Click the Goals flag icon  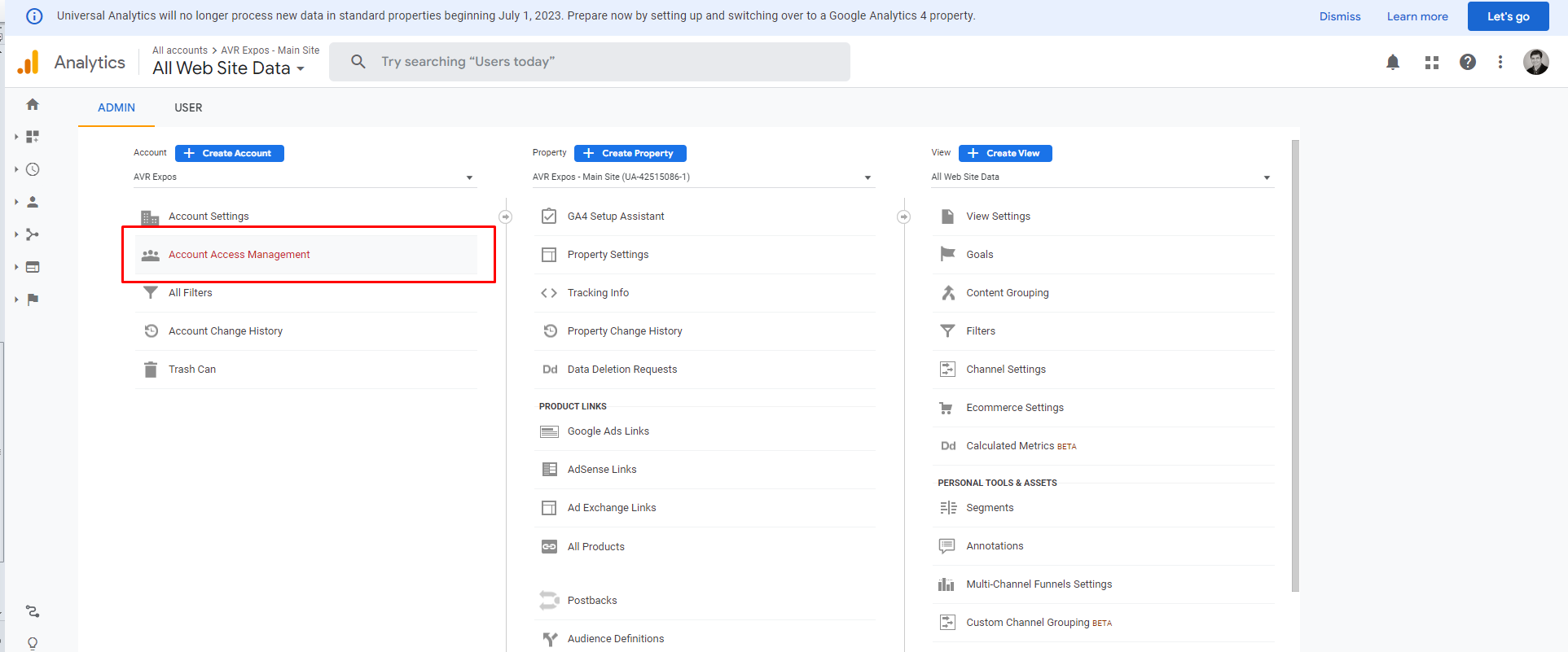point(947,254)
